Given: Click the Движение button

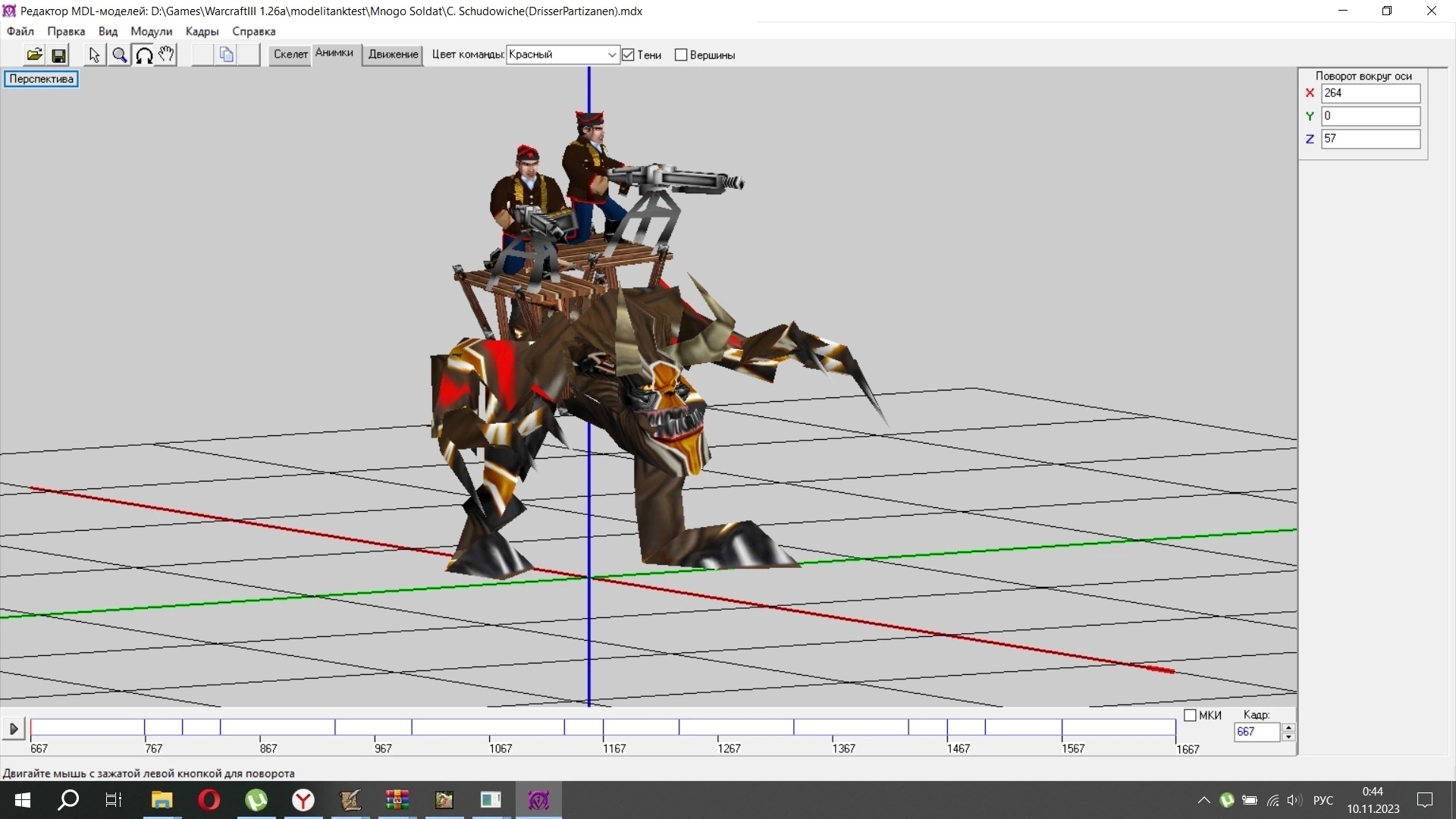Looking at the screenshot, I should click(393, 54).
